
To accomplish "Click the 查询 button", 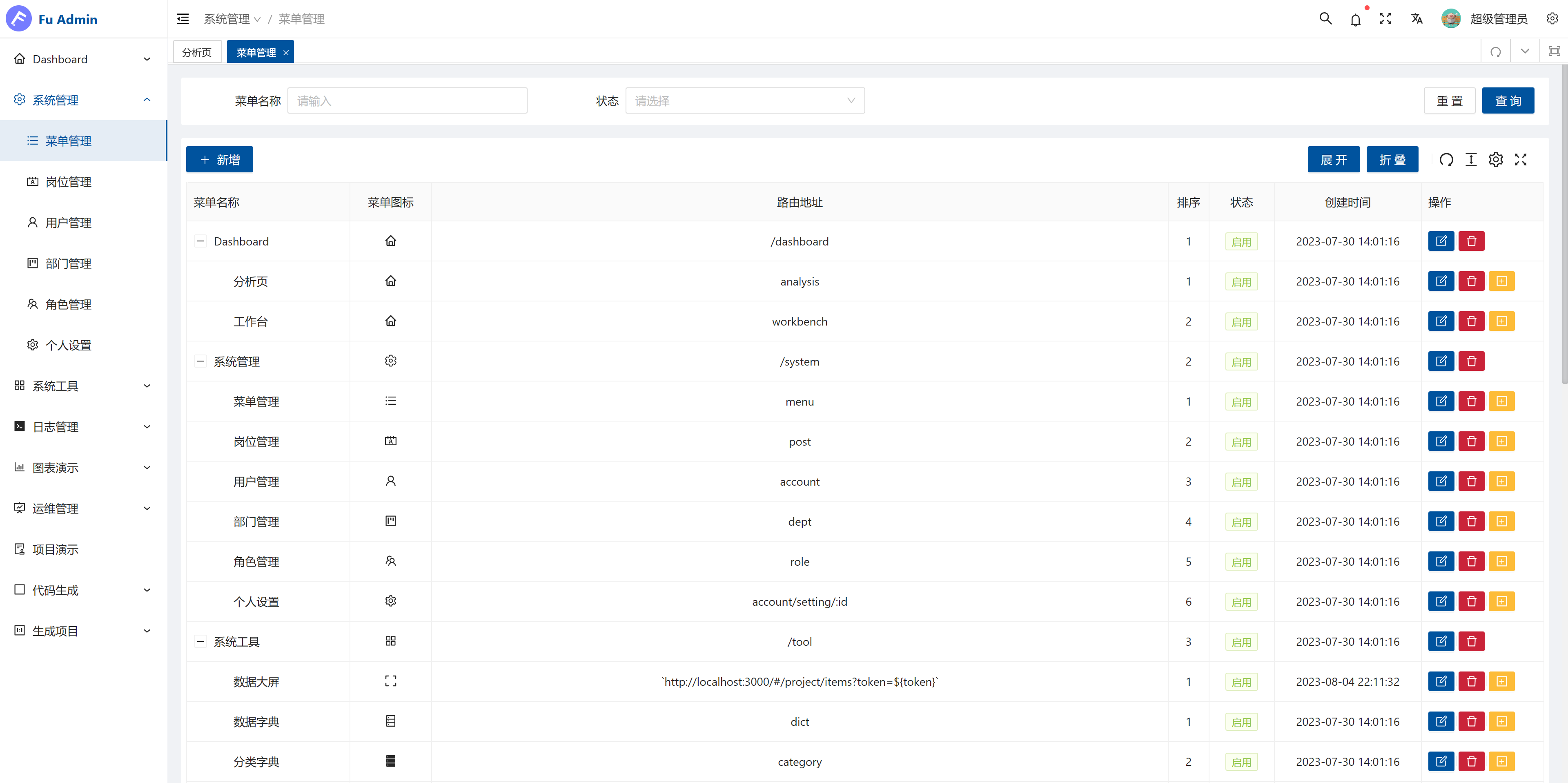I will click(x=1507, y=101).
